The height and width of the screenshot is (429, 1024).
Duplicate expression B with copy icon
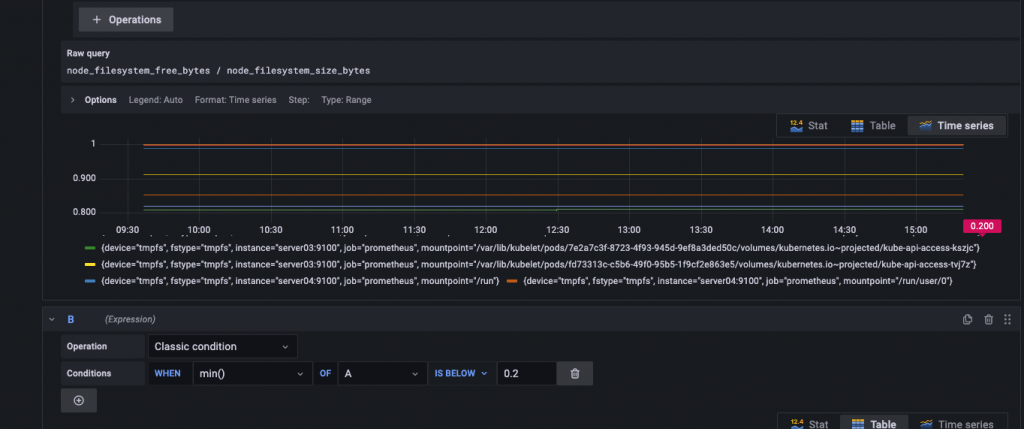[968, 319]
